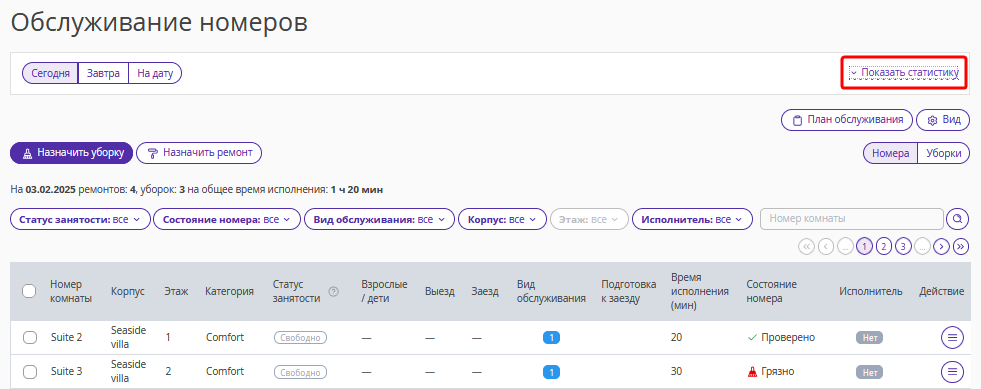The height and width of the screenshot is (389, 981).
Task: Toggle the select-all checkbox in table header
Action: point(29,291)
